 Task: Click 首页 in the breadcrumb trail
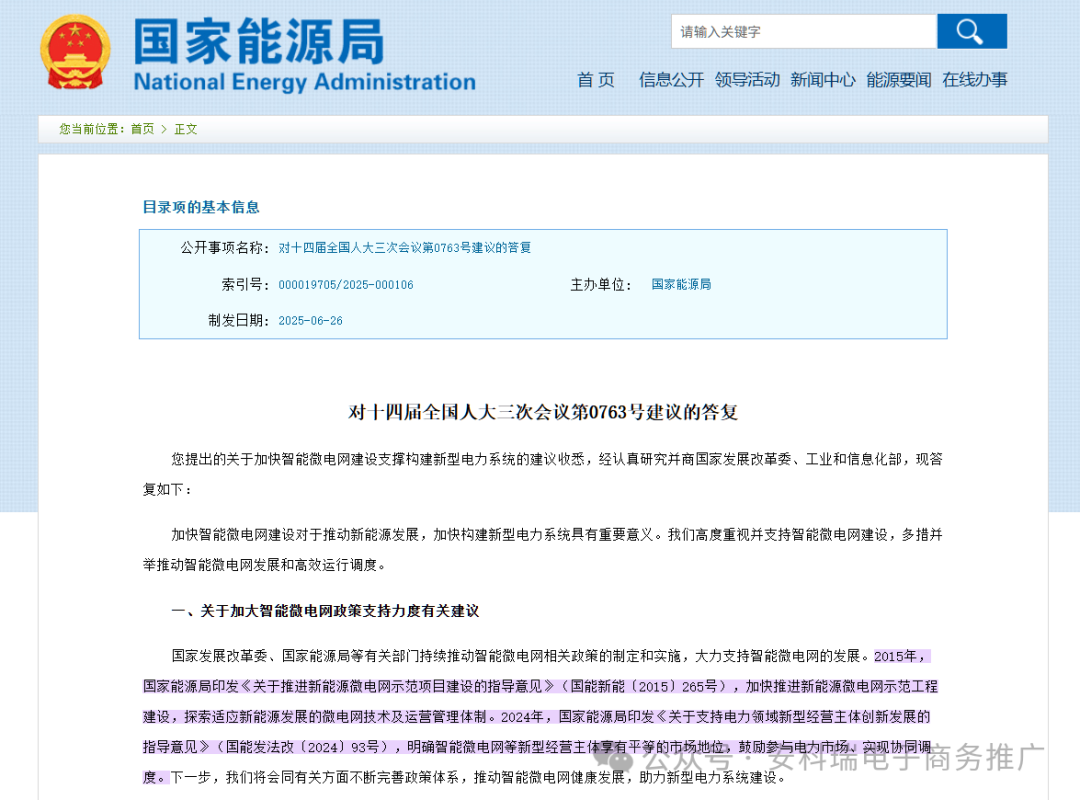tap(140, 129)
